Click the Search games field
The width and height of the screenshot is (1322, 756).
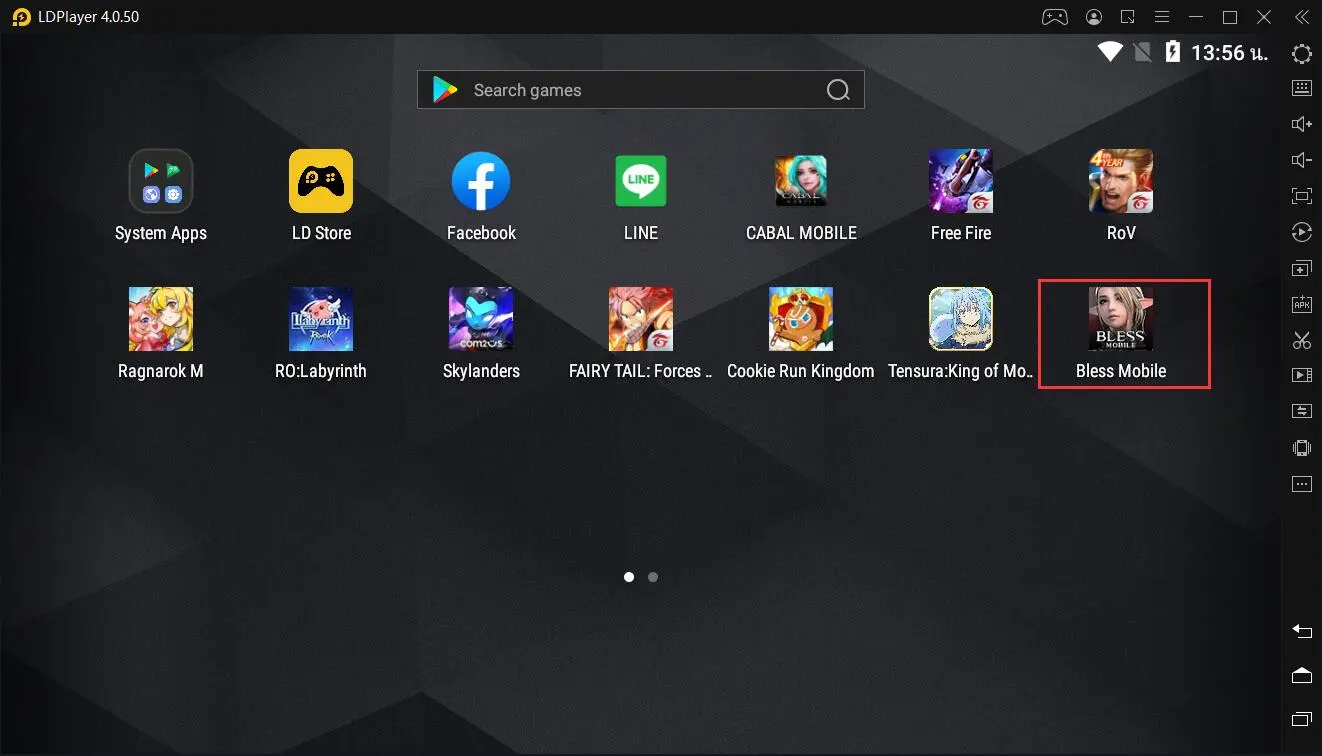tap(641, 90)
